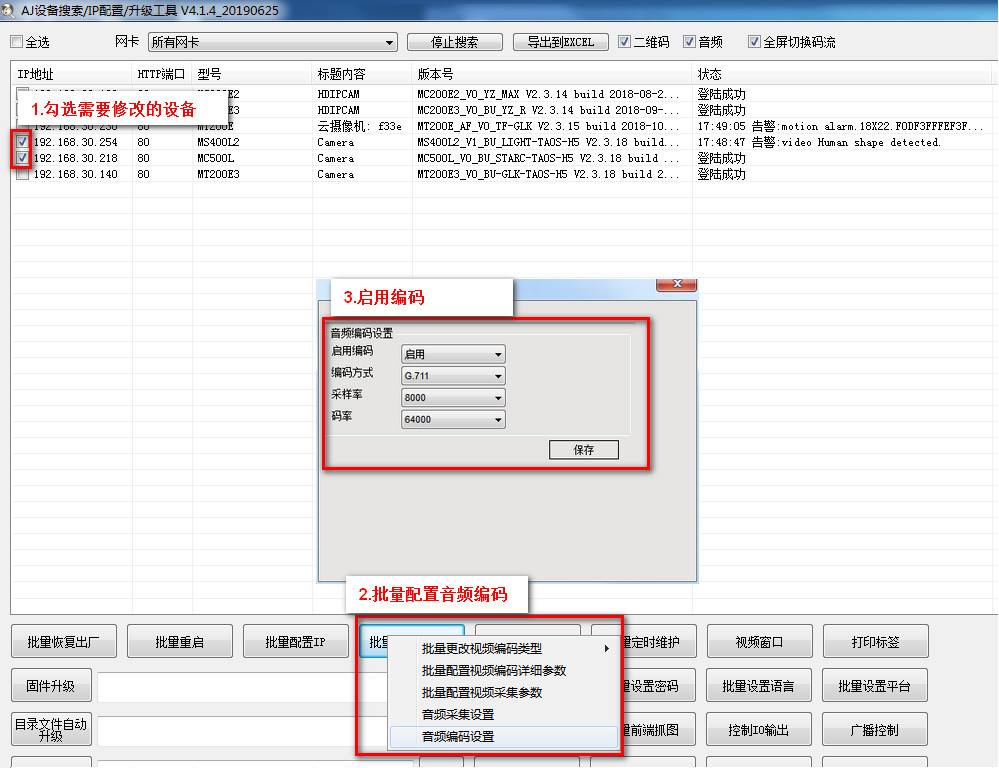Choose 音频采集设置 from the menu
Viewport: 999px width, 768px height.
click(x=458, y=715)
